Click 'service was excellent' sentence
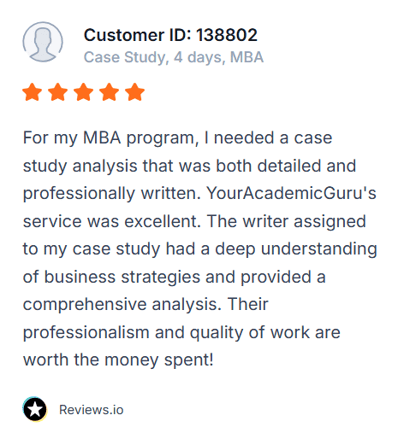This screenshot has height=427, width=398. pyautogui.click(x=110, y=221)
